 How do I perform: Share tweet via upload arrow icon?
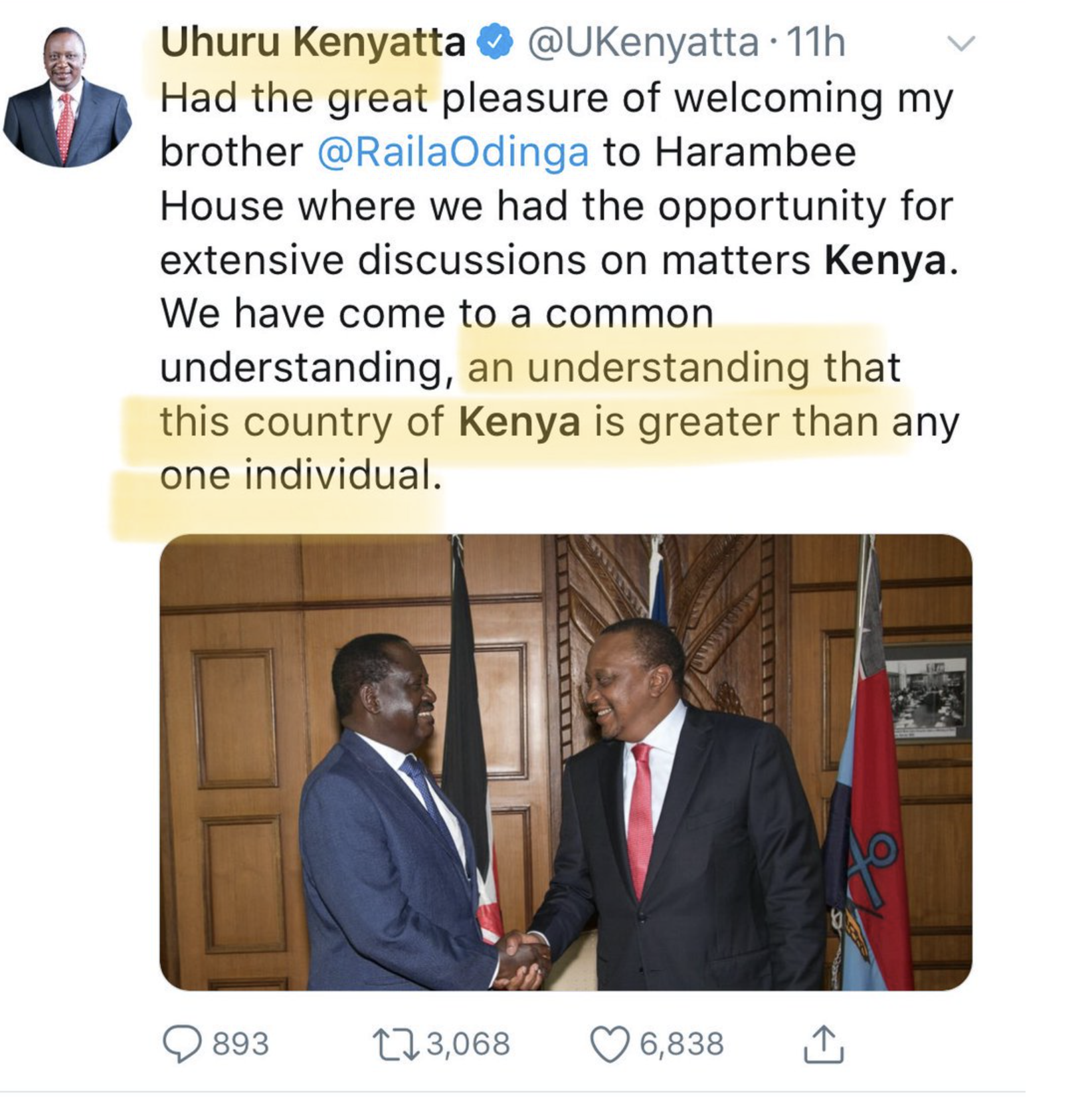[x=824, y=1045]
